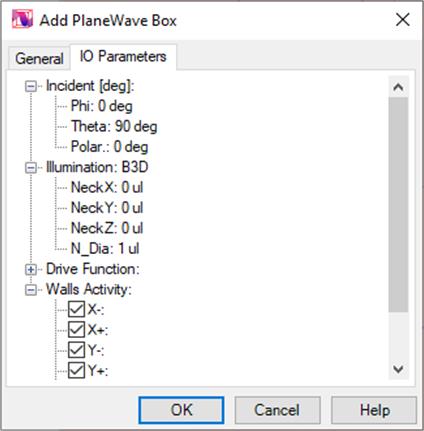424x431 pixels.
Task: Switch to the General tab
Action: (x=39, y=59)
